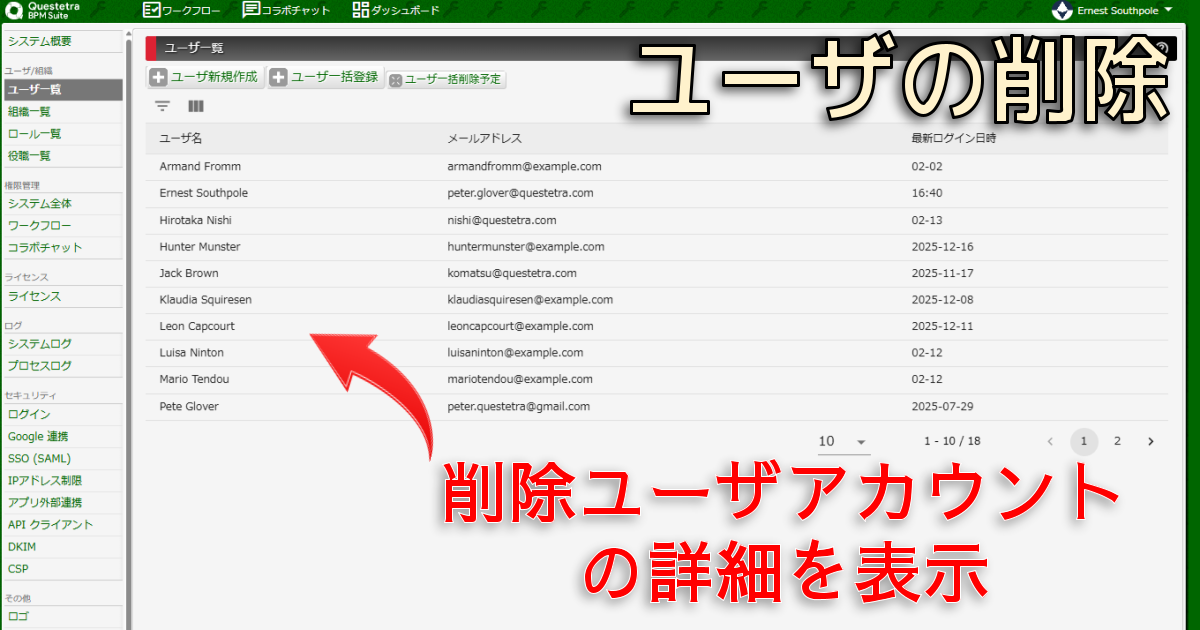Open システムログ in the sidebar
Image resolution: width=1200 pixels, height=630 pixels.
click(x=62, y=344)
